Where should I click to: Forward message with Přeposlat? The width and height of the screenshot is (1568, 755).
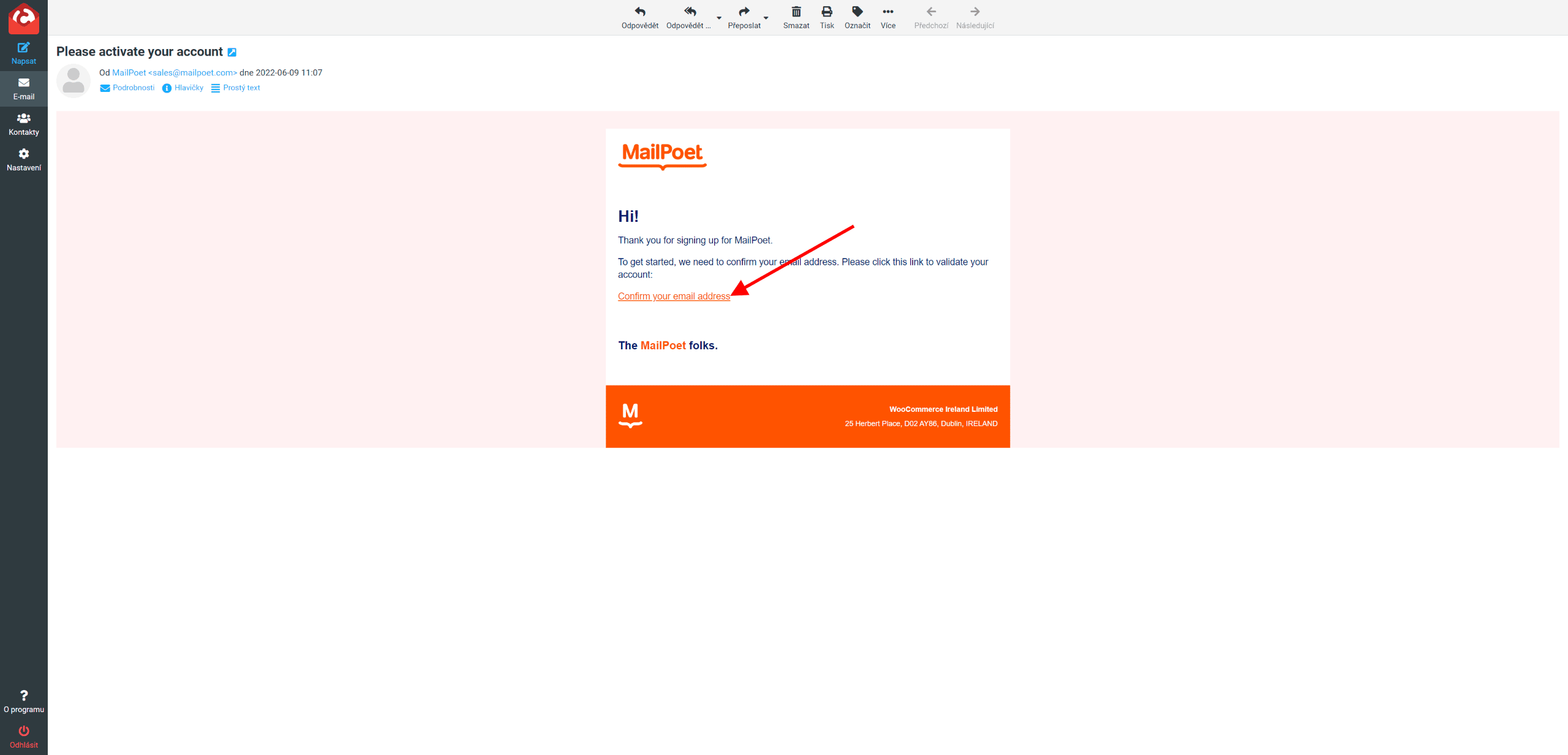tap(744, 18)
